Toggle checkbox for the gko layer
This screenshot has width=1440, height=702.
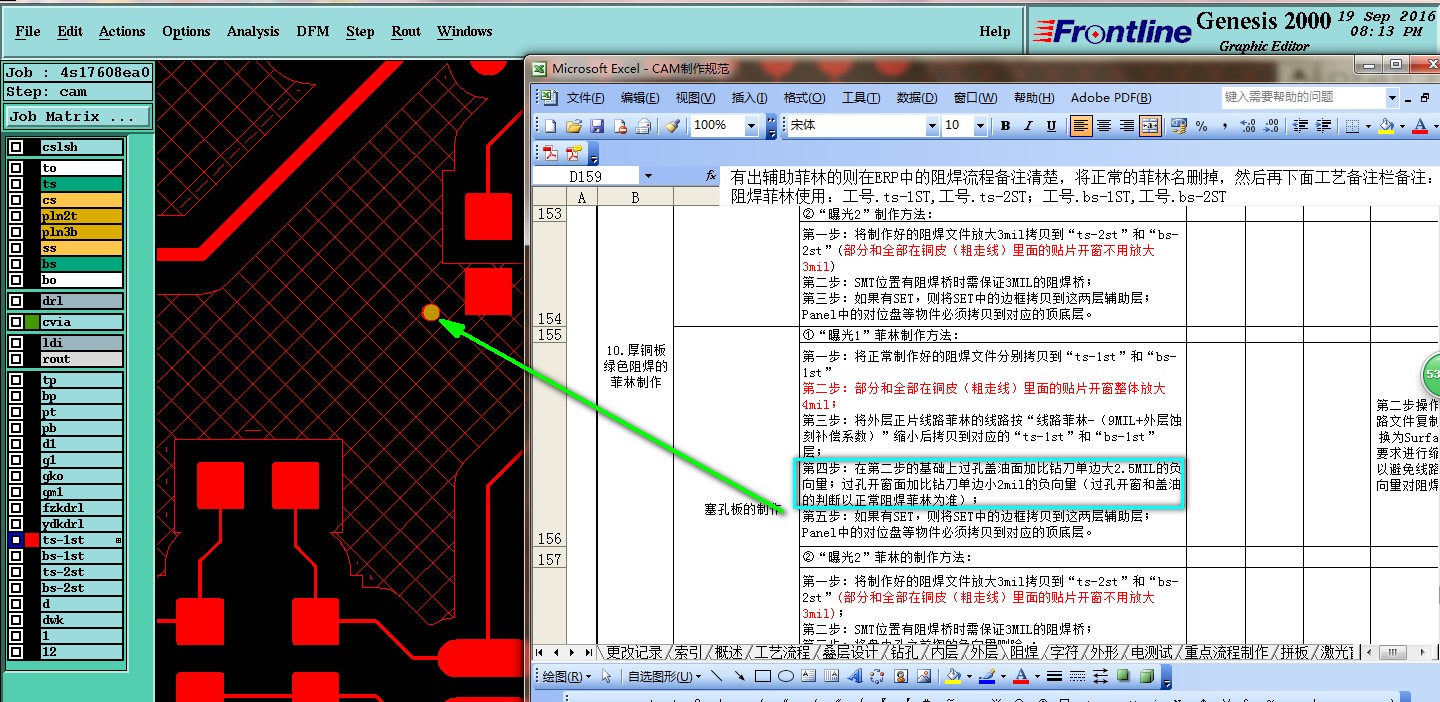click(x=16, y=476)
